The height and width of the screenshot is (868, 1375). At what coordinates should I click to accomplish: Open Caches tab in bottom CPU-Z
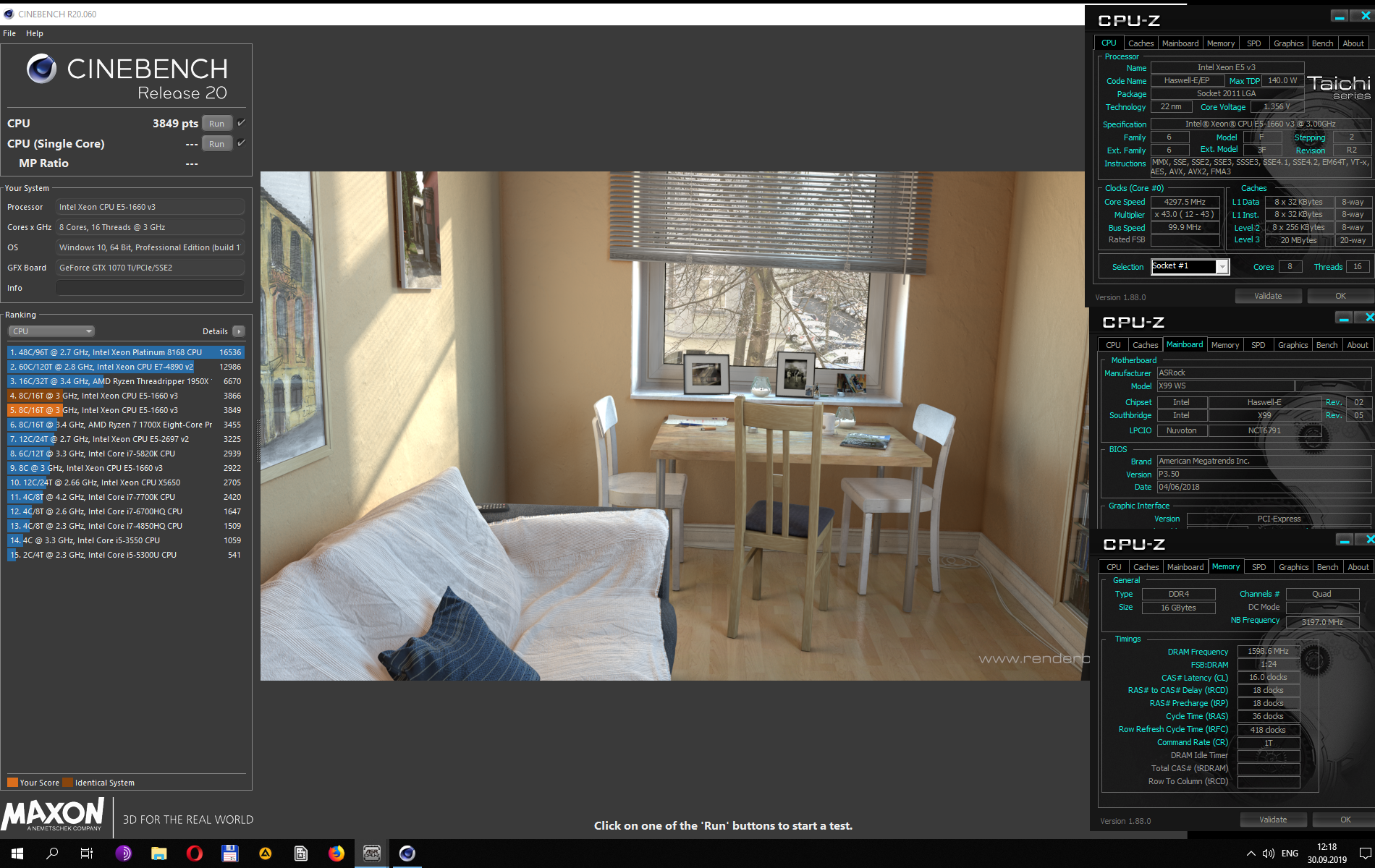1146,567
